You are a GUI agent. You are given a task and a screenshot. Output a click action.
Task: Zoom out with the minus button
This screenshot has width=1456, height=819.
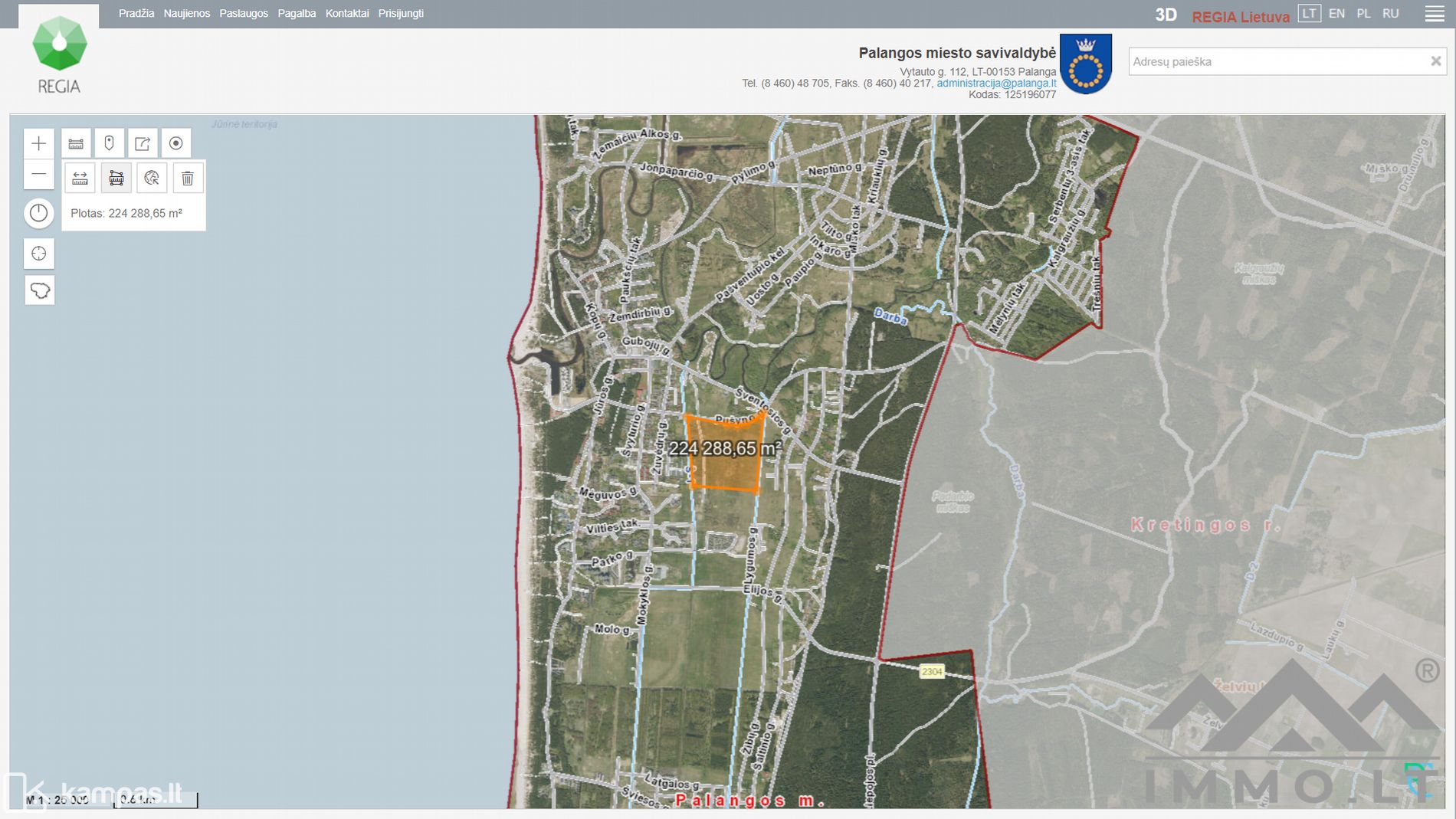(x=39, y=175)
